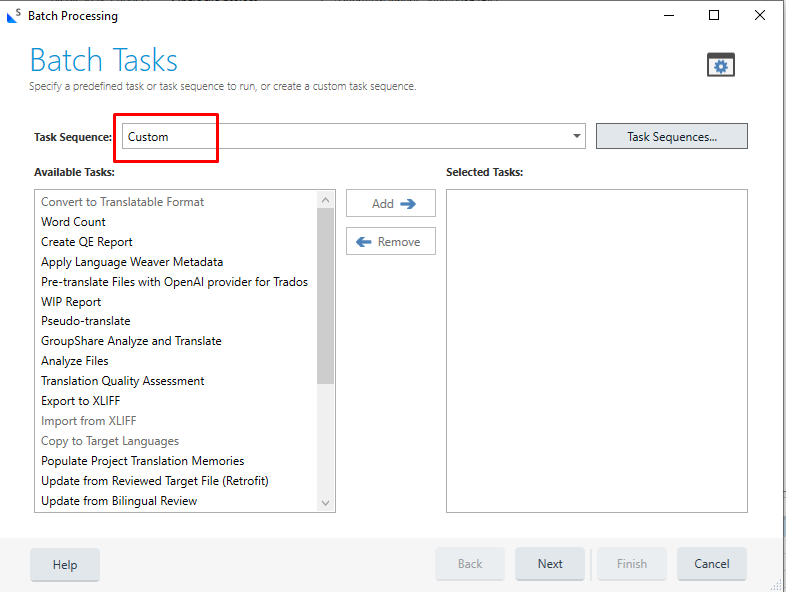Select Translation Quality Assessment task
This screenshot has height=592, width=786.
(122, 381)
